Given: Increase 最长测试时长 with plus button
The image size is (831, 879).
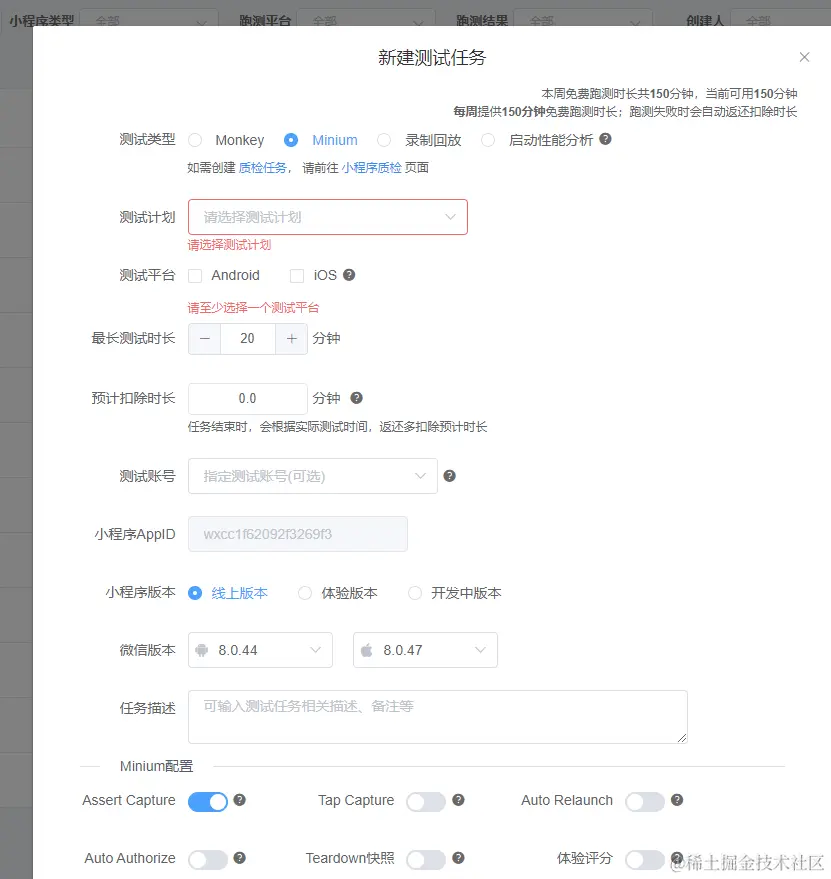Looking at the screenshot, I should 292,339.
